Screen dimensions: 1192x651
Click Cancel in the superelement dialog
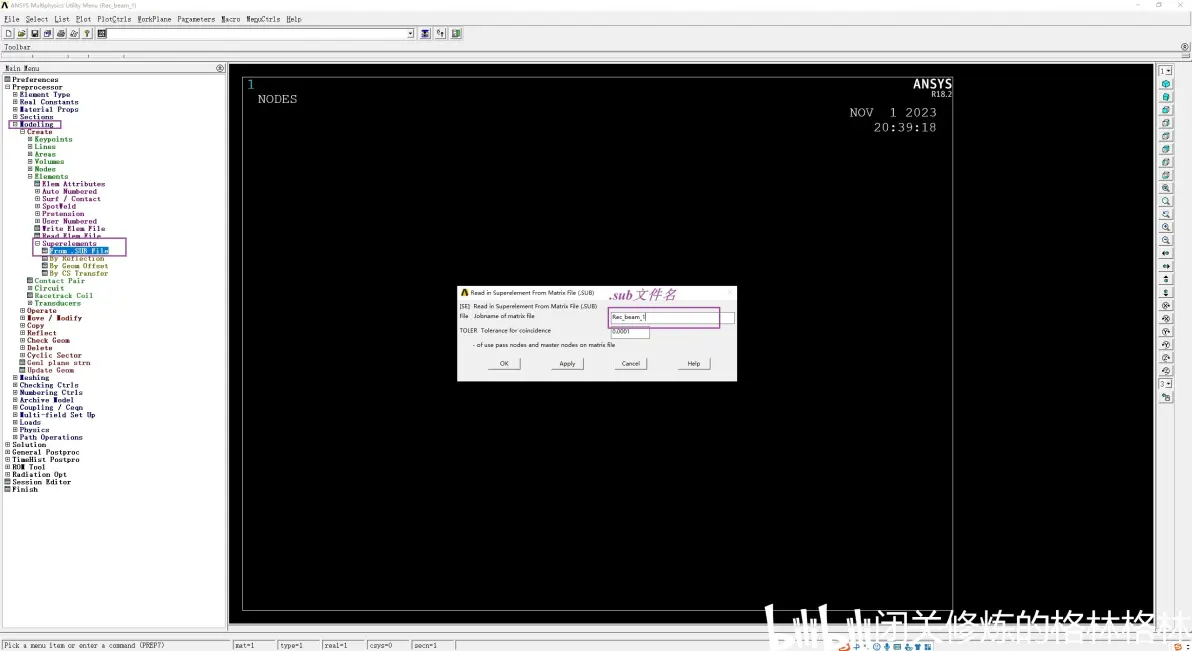[631, 364]
